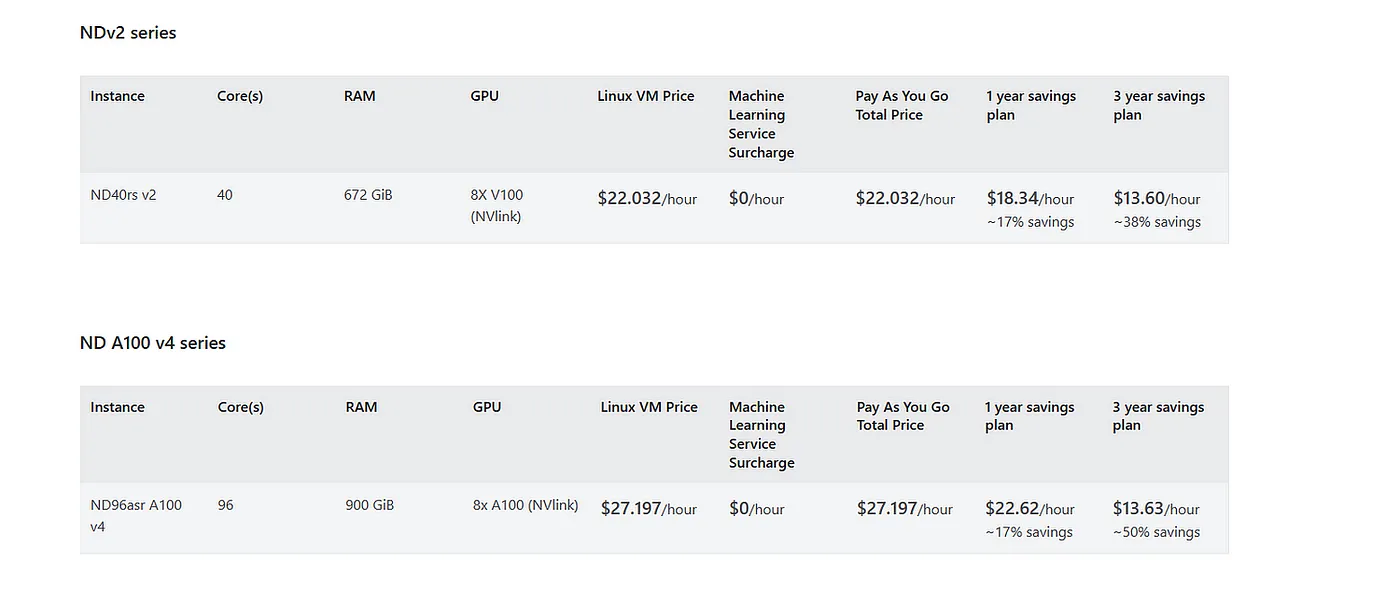Image resolution: width=1400 pixels, height=589 pixels.
Task: Select the ND40rs v2 instance name
Action: tap(123, 195)
